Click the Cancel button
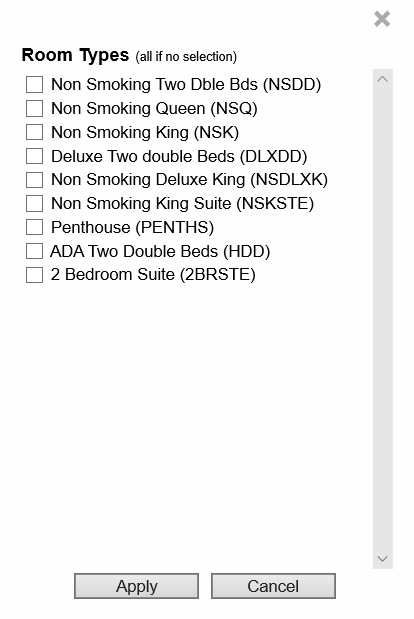 (x=273, y=586)
